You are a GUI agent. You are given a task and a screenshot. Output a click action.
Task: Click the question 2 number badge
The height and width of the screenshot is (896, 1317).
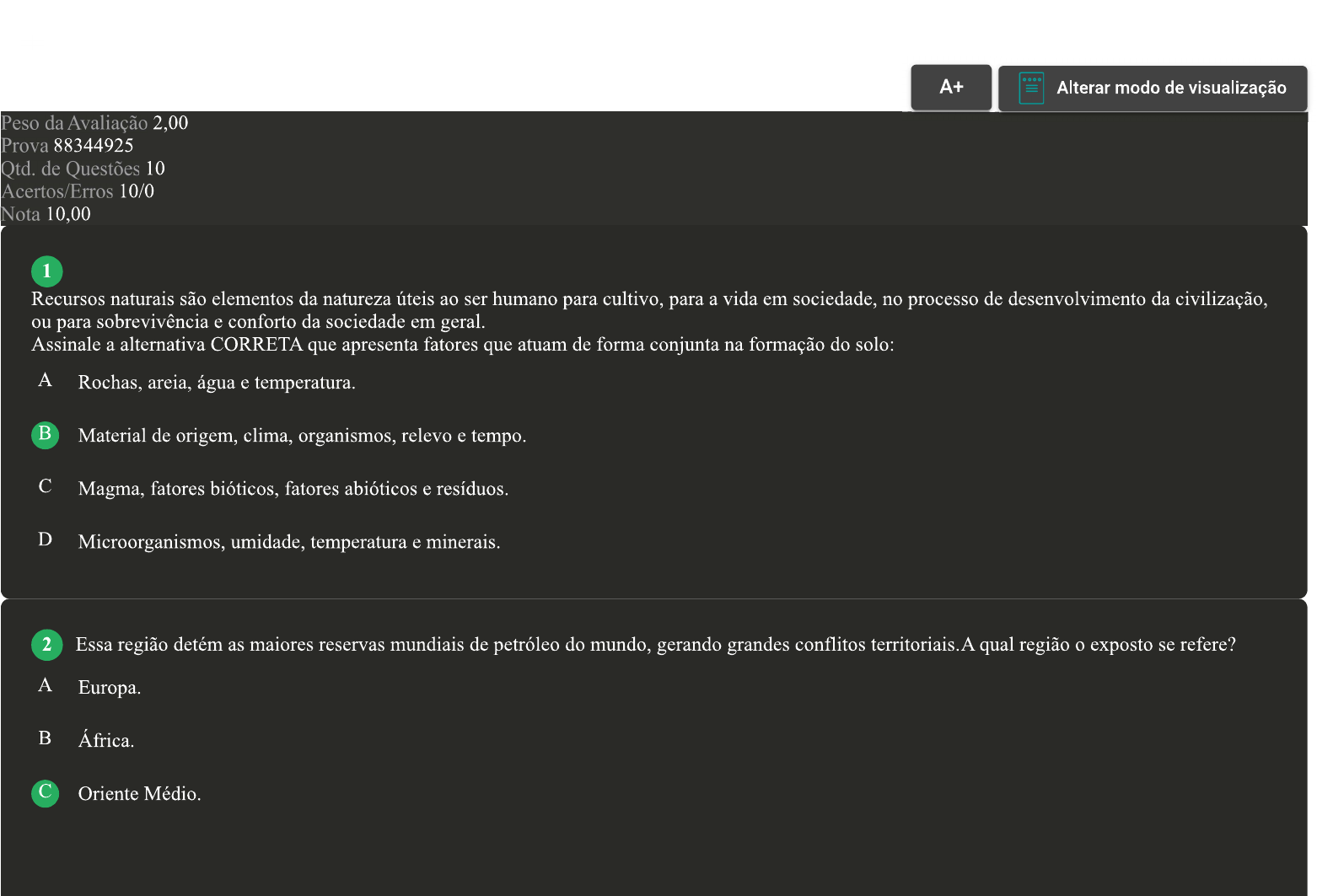[46, 645]
